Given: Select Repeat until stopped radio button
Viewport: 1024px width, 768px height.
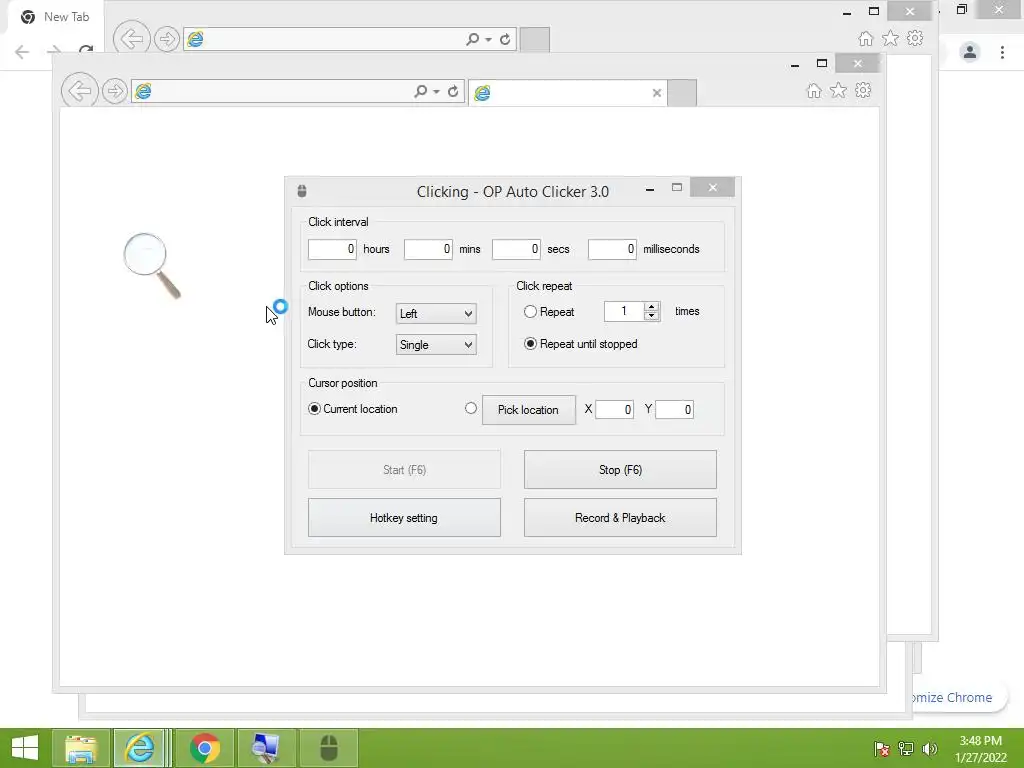Looking at the screenshot, I should pyautogui.click(x=530, y=344).
